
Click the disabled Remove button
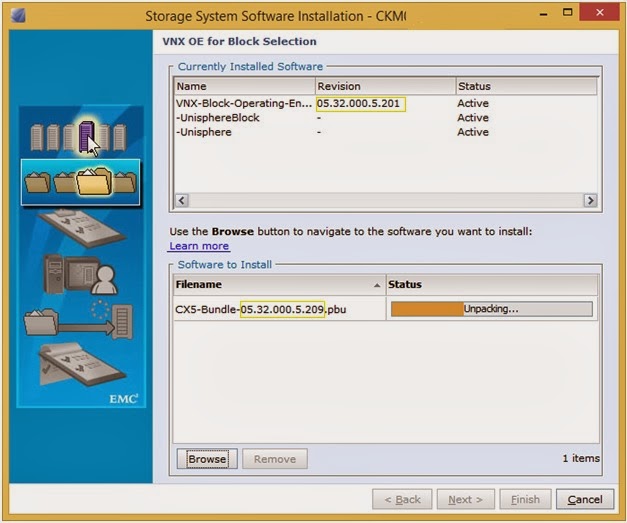click(x=275, y=459)
